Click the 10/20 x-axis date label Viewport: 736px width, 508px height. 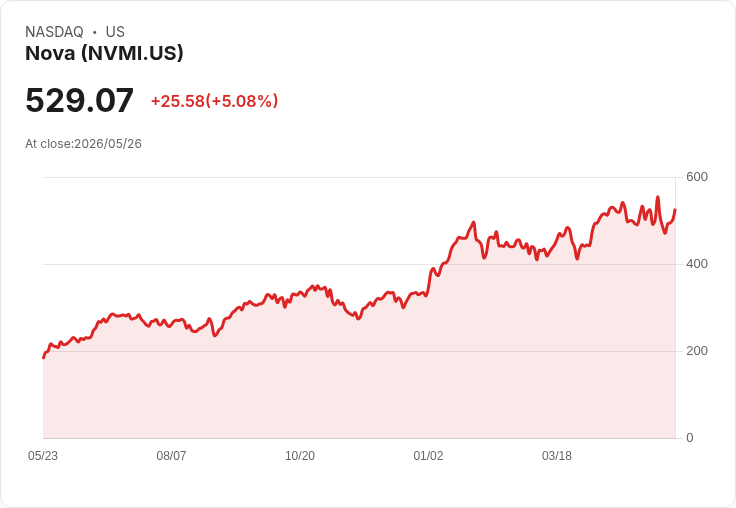[x=300, y=455]
